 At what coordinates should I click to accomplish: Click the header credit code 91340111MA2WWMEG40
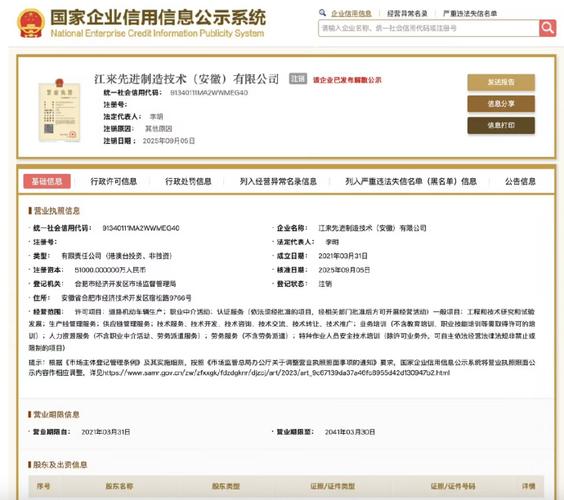(209, 93)
